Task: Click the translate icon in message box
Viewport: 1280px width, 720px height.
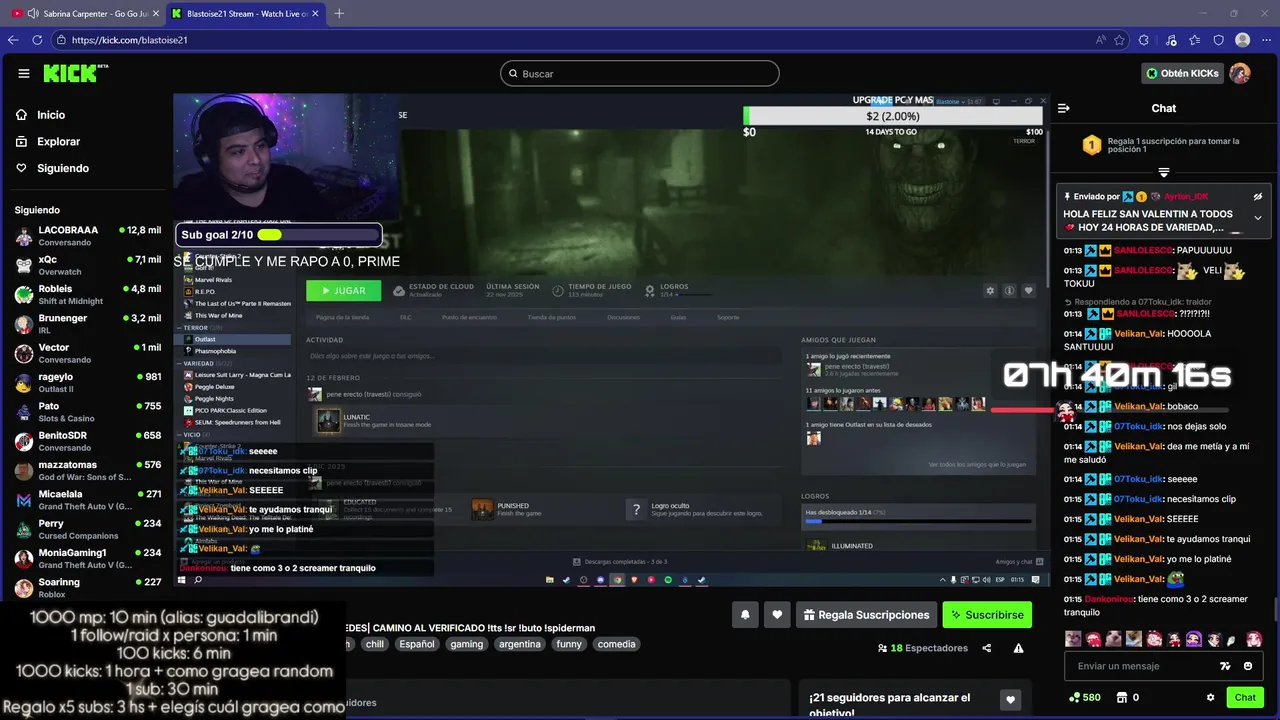Action: 1225,666
